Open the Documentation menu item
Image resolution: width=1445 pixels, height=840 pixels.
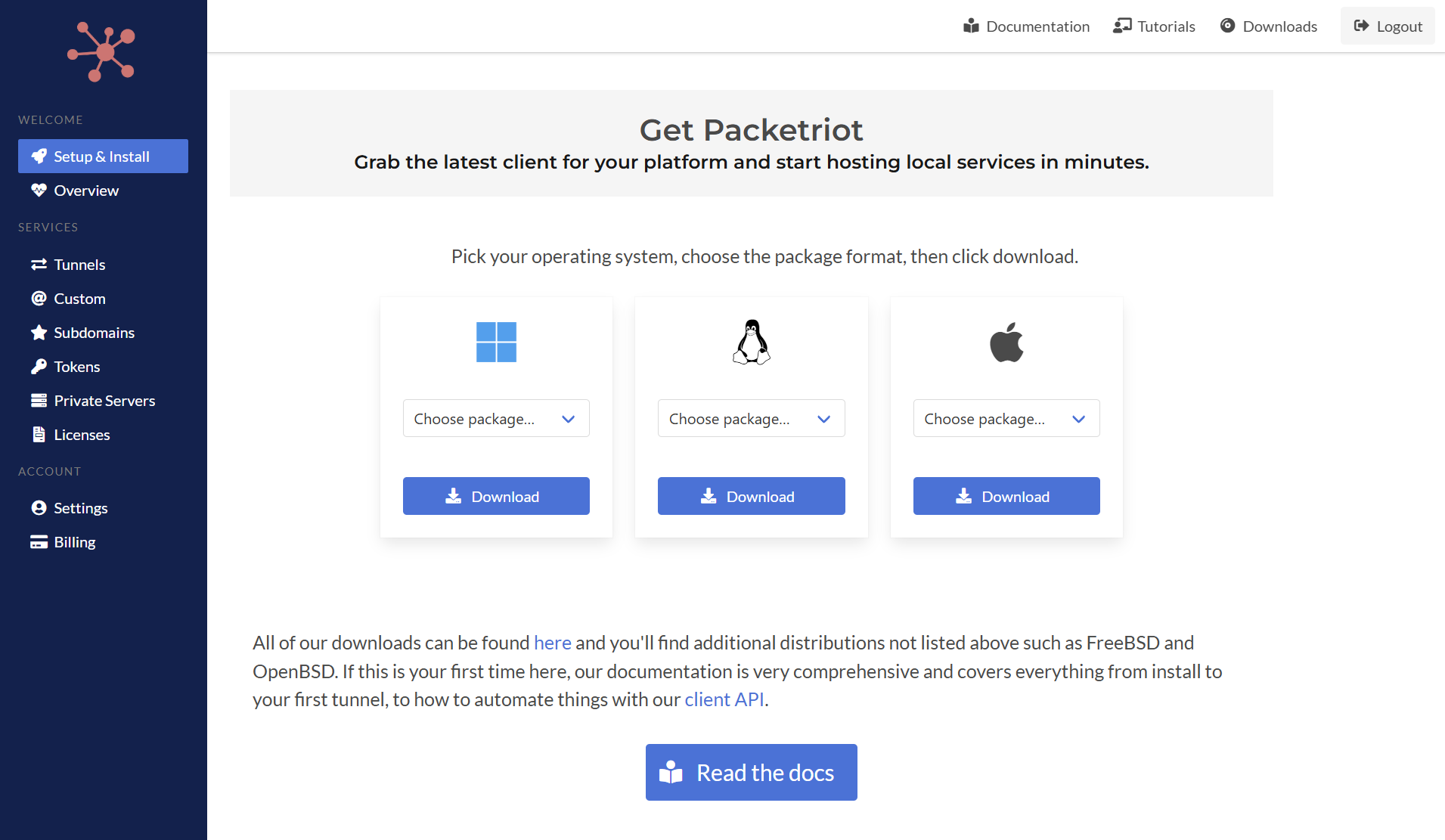(1026, 26)
